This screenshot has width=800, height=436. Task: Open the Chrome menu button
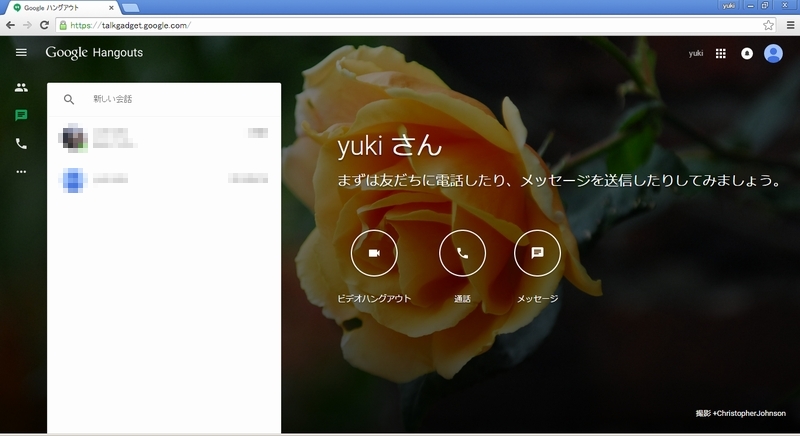(790, 25)
